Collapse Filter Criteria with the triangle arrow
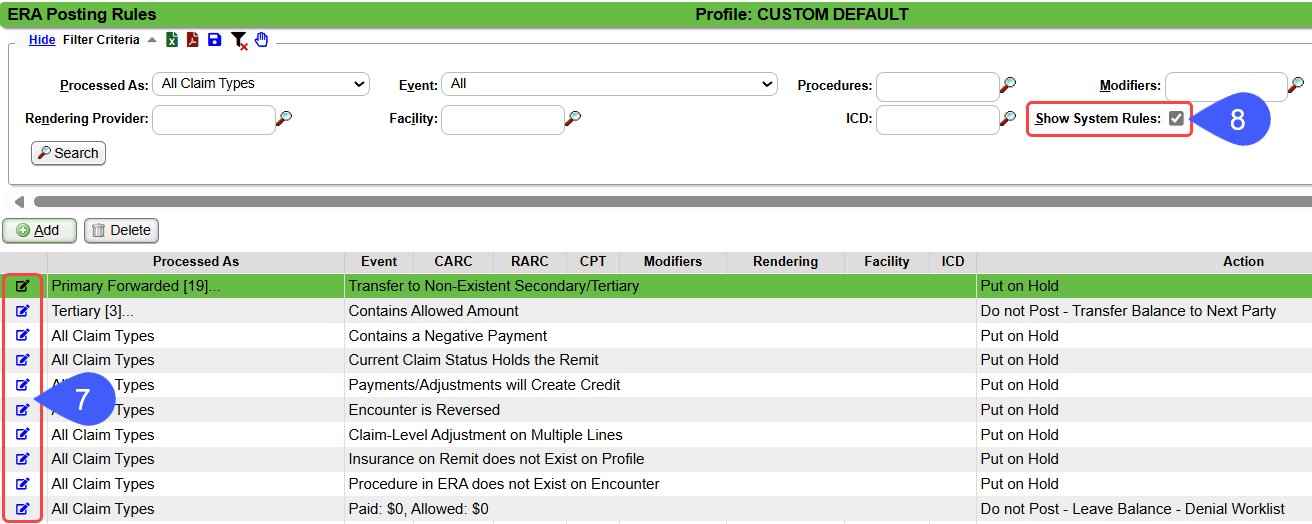The width and height of the screenshot is (1312, 524). [152, 40]
